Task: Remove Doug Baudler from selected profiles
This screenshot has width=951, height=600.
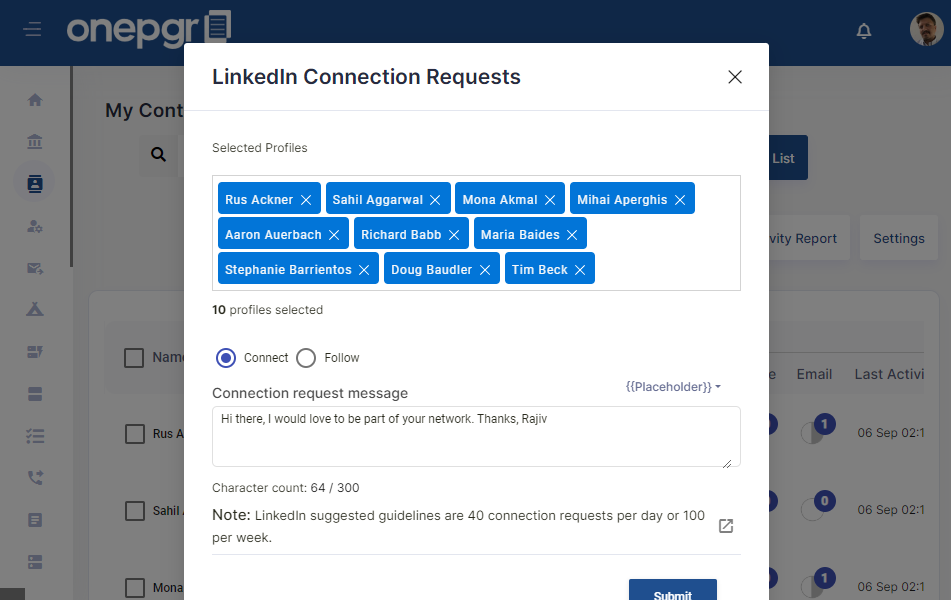Action: 485,270
